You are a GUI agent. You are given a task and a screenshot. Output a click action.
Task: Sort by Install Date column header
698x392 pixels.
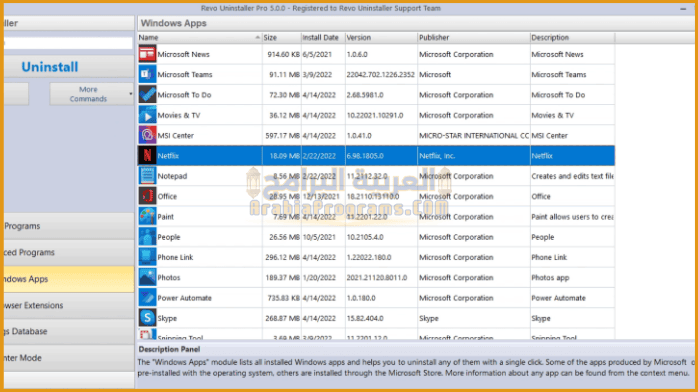pyautogui.click(x=323, y=37)
